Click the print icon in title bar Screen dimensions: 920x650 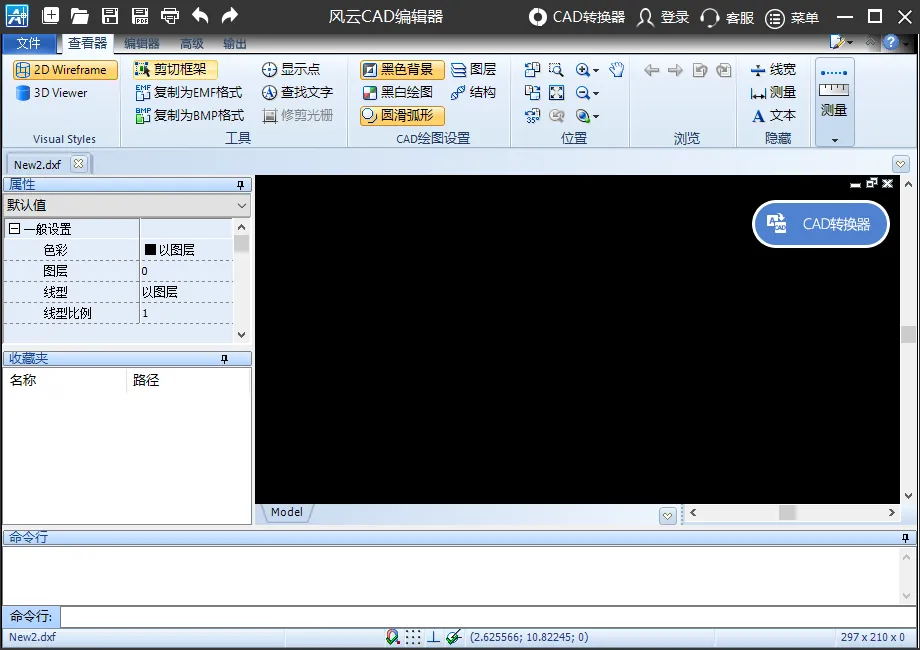[170, 16]
